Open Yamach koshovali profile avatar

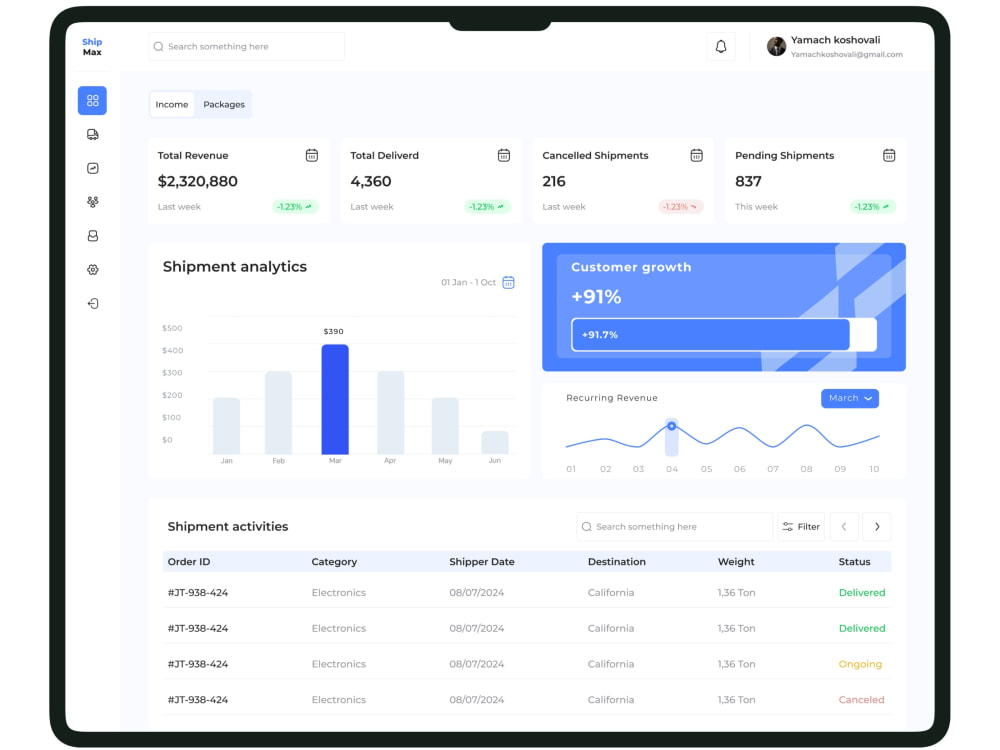tap(776, 47)
